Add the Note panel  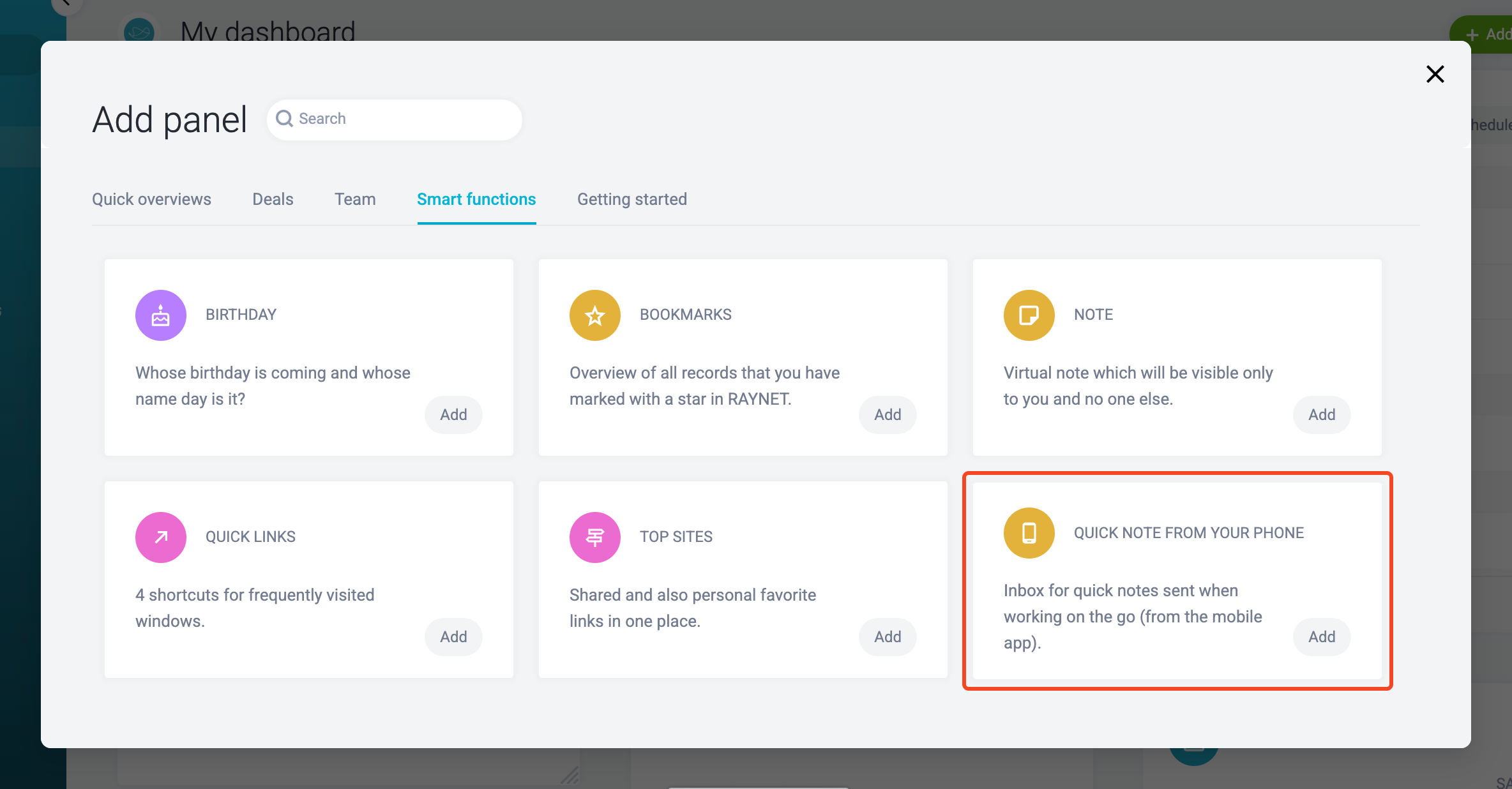(1322, 415)
